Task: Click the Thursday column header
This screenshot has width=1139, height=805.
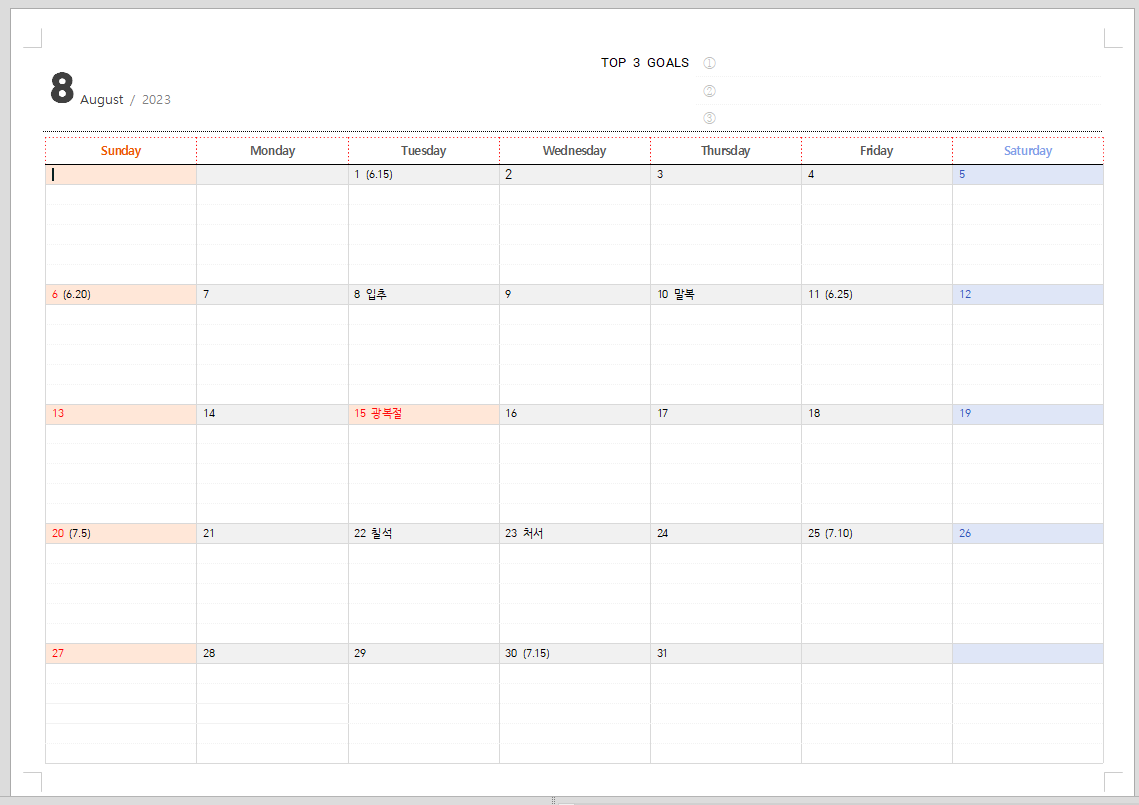Action: tap(726, 151)
